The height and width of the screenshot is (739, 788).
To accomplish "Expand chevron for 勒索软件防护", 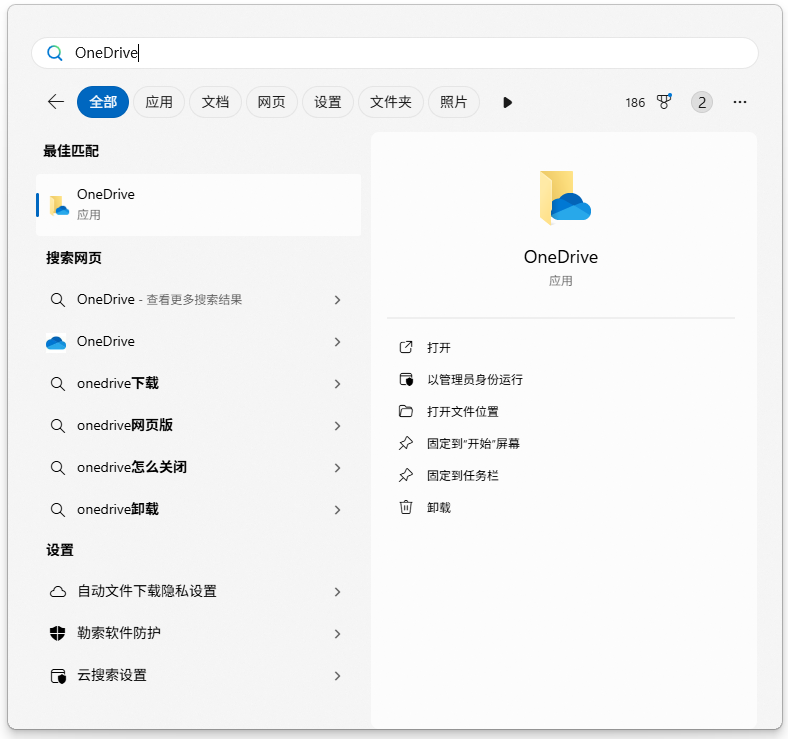I will pos(338,634).
